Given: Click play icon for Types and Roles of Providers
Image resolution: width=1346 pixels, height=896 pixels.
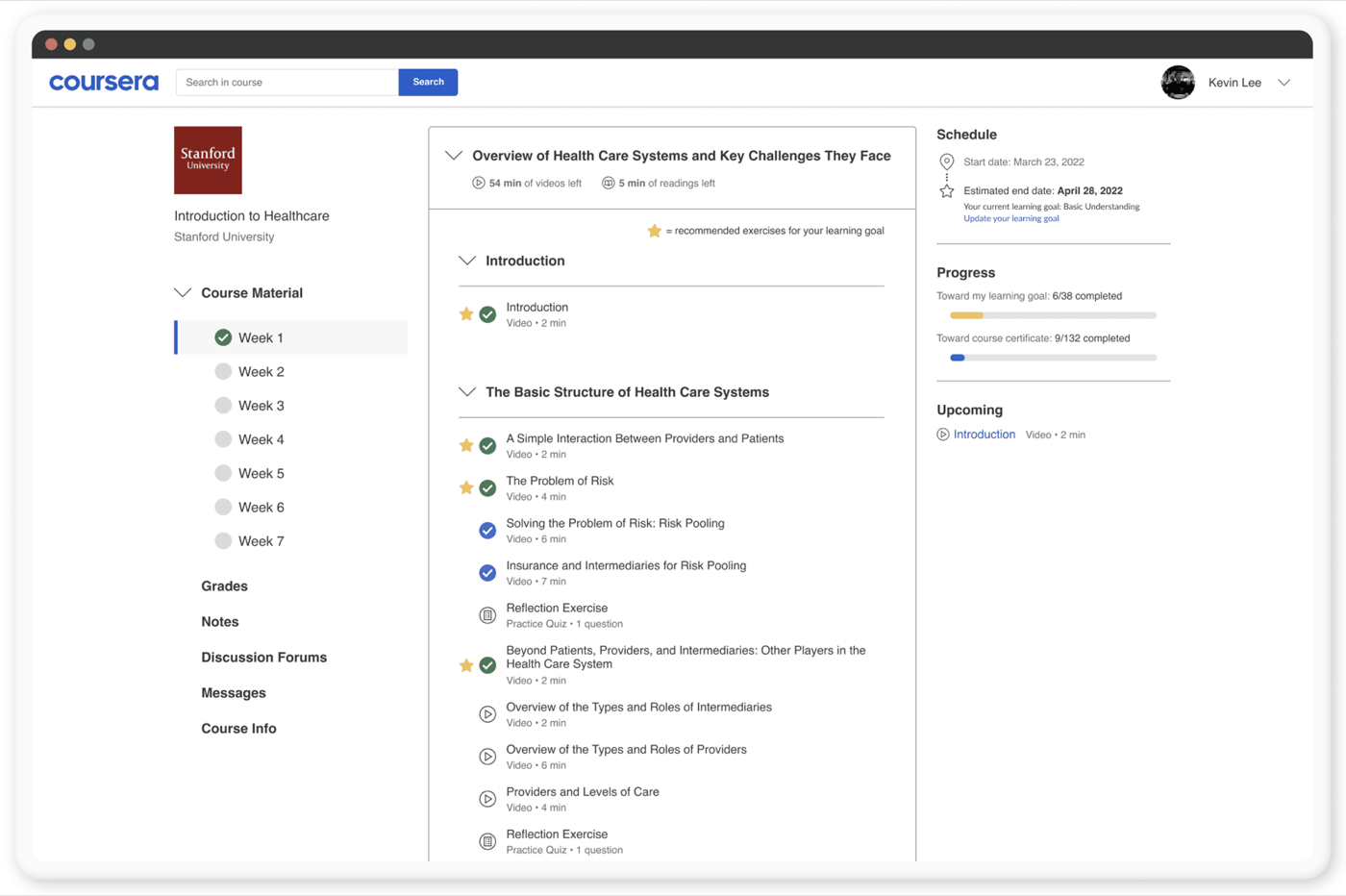Looking at the screenshot, I should tap(487, 757).
